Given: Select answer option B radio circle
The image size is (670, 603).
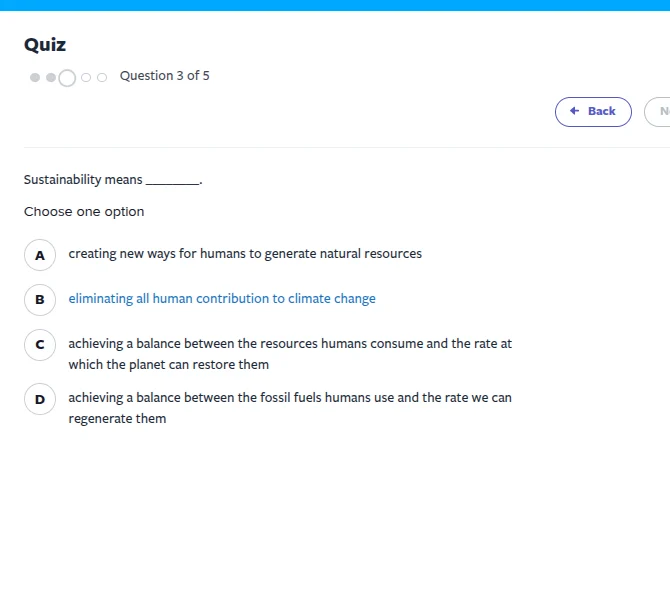Looking at the screenshot, I should [40, 299].
